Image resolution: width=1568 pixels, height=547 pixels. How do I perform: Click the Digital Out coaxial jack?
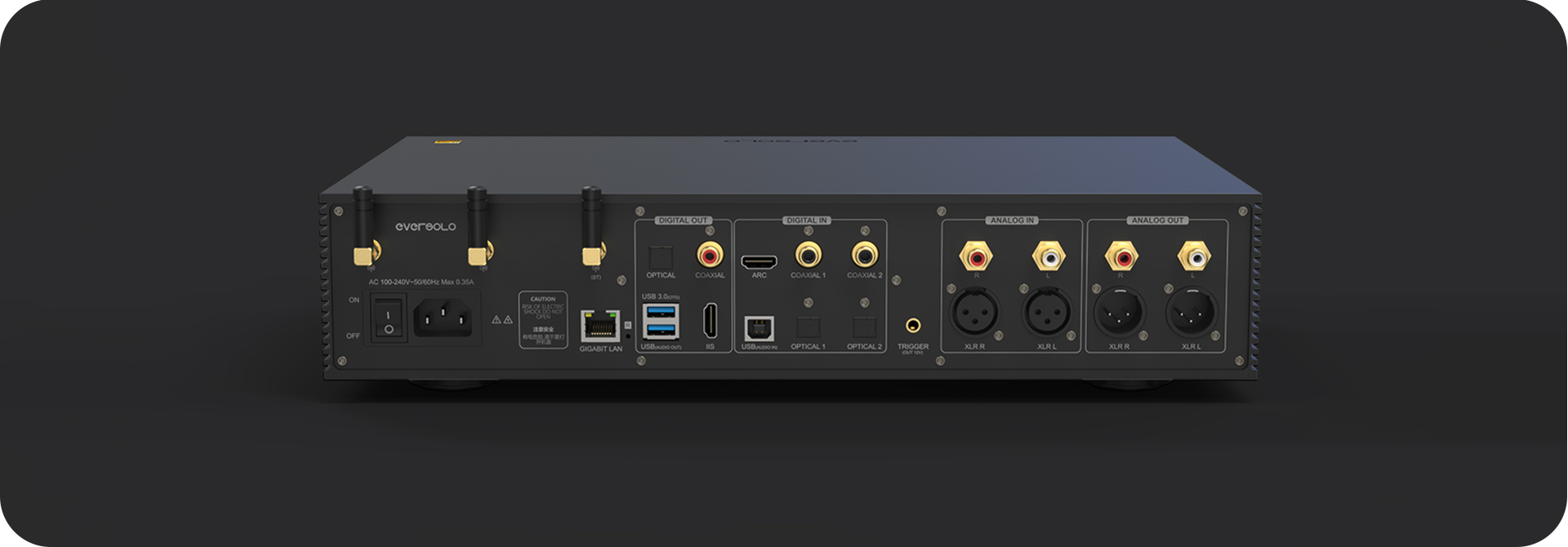tap(709, 256)
